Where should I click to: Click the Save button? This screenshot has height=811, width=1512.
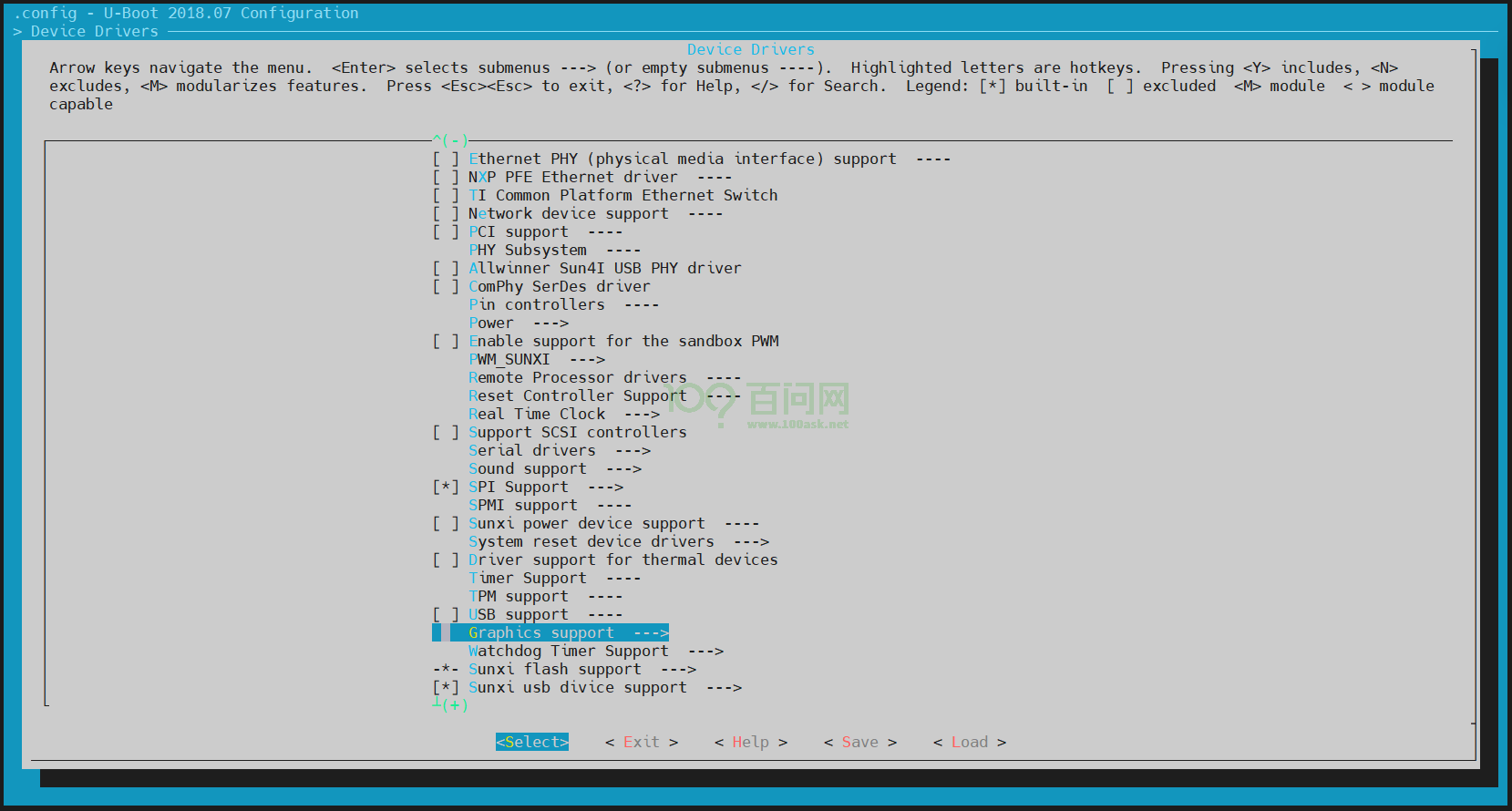pyautogui.click(x=860, y=743)
